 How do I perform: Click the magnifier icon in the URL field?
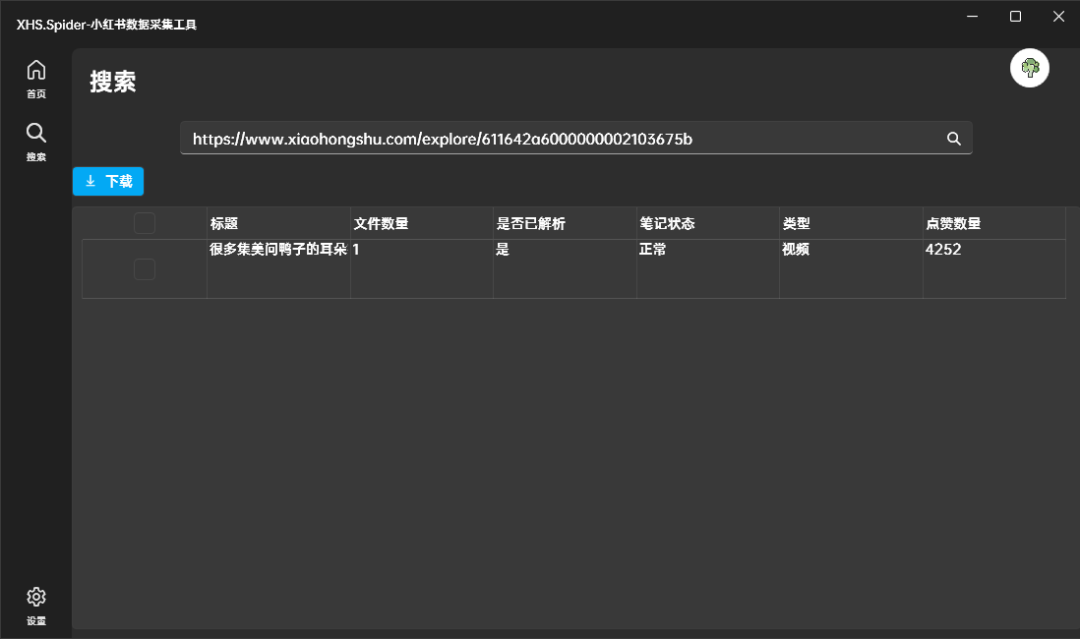(953, 138)
